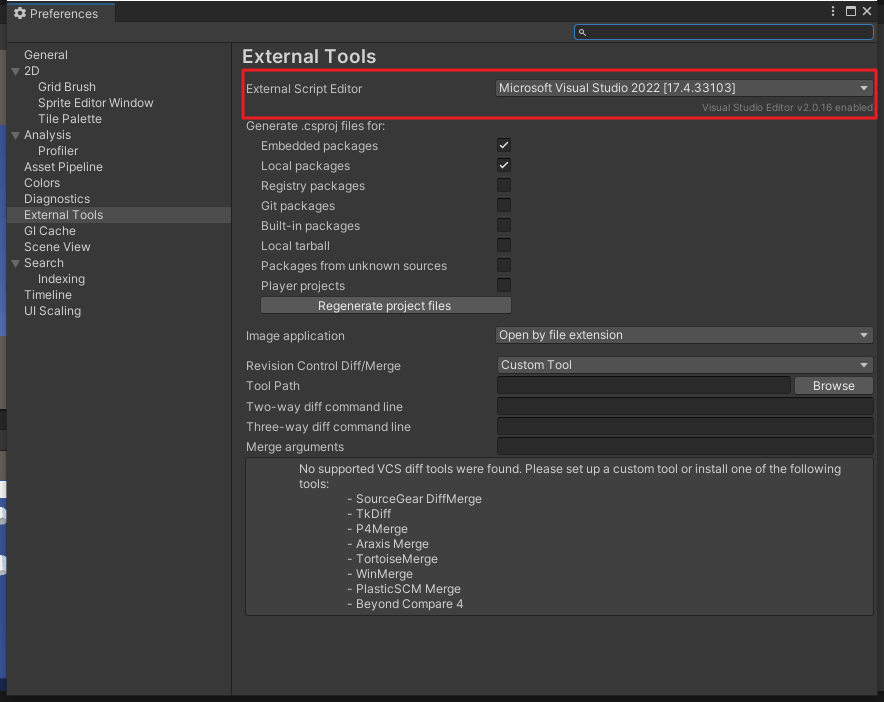Click 'Generate .csproj files for:' label
Screen dimensions: 884x702
pyautogui.click(x=315, y=126)
